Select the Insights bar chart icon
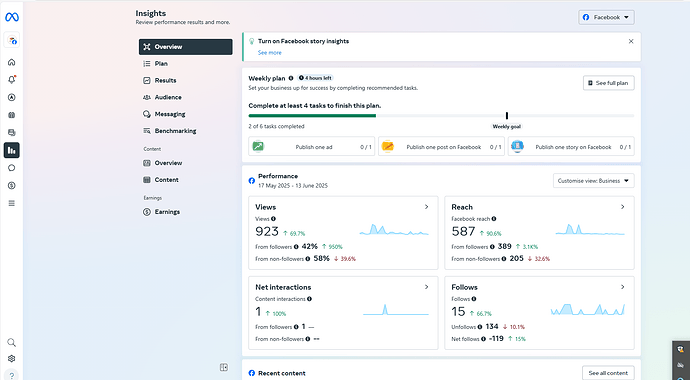 point(12,150)
